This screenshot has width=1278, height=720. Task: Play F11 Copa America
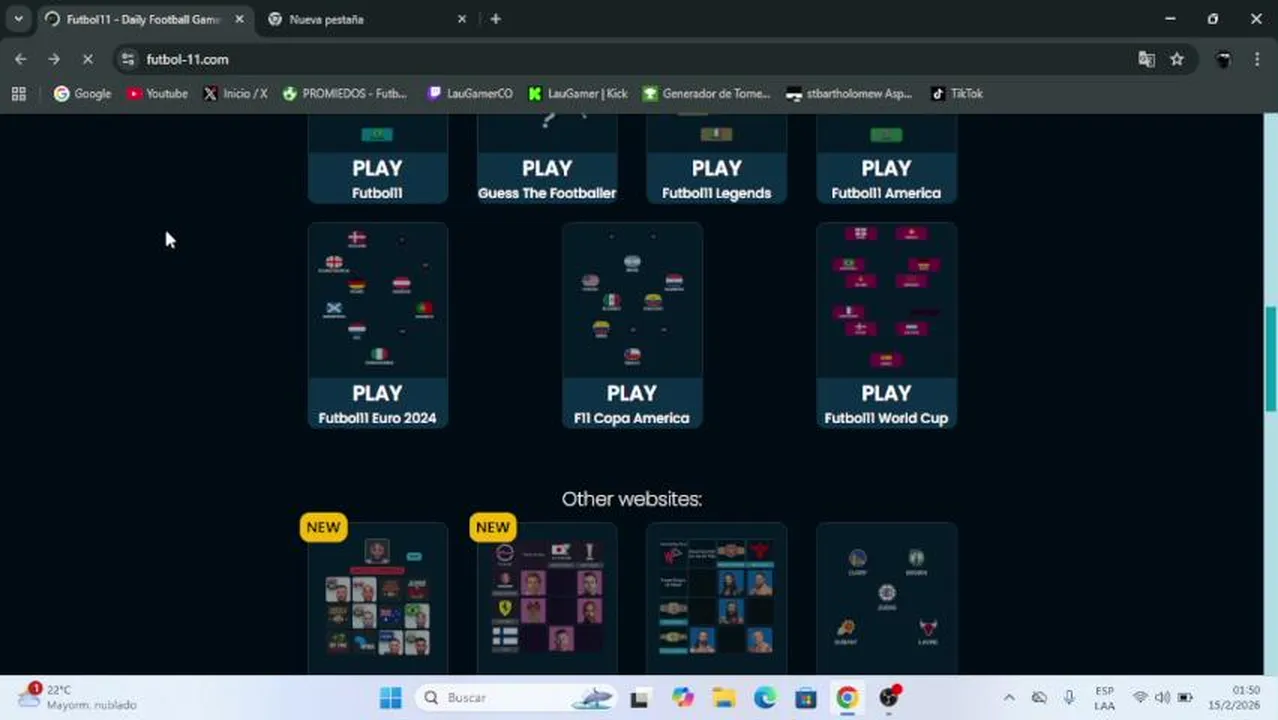click(632, 403)
